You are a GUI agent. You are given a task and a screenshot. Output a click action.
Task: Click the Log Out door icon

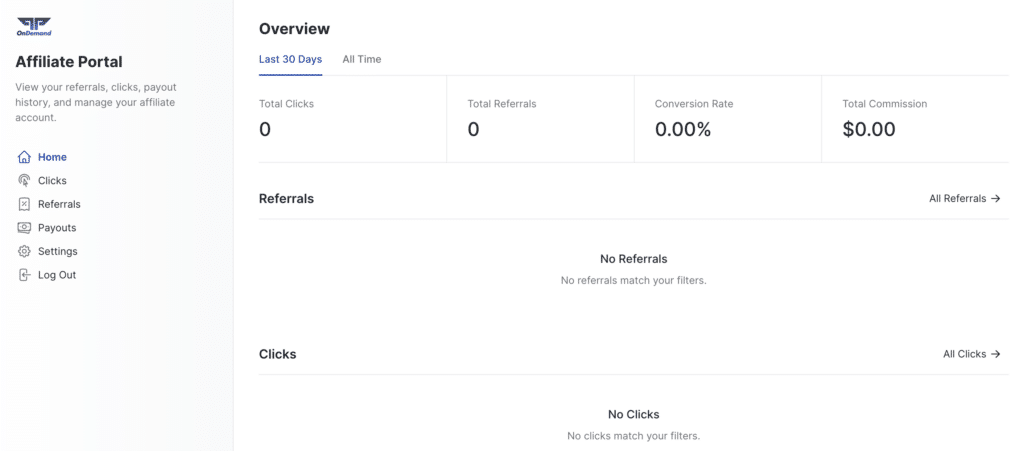pos(24,275)
